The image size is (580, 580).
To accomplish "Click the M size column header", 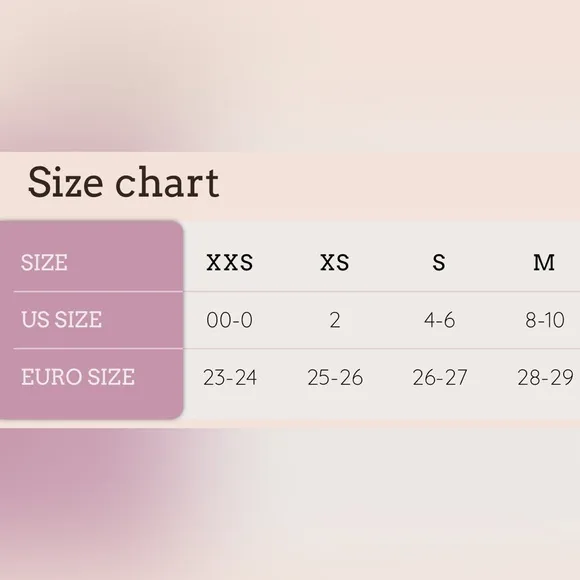I will pos(544,263).
